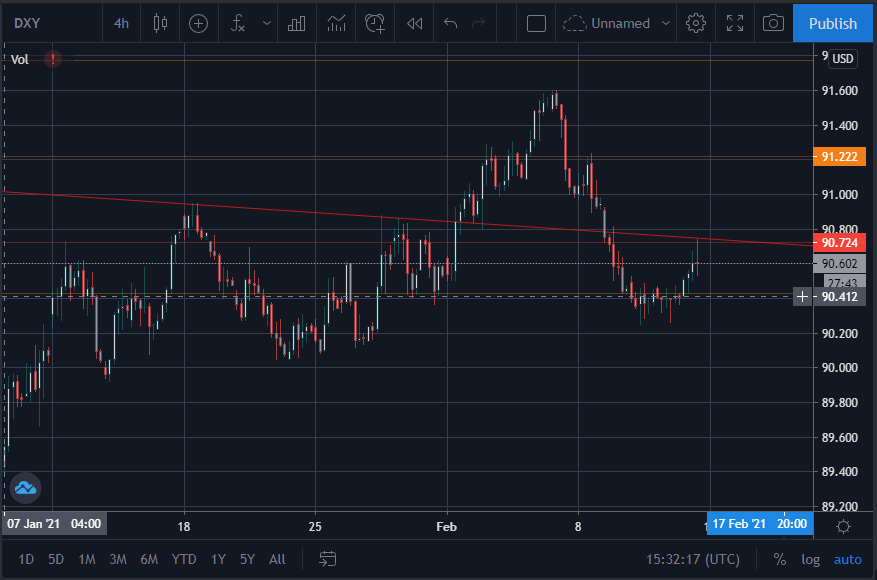Open time axis settings gear icon
Screen dimensions: 877x580
click(x=843, y=526)
